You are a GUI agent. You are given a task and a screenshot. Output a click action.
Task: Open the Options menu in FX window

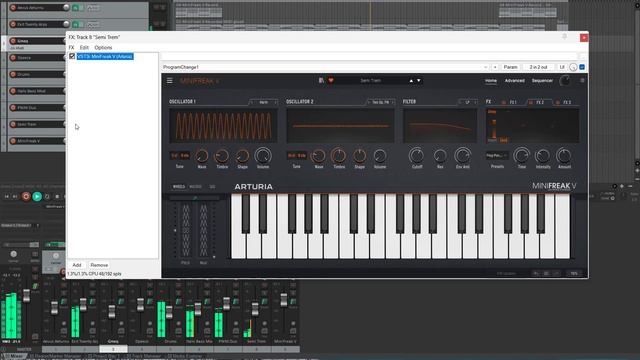103,47
